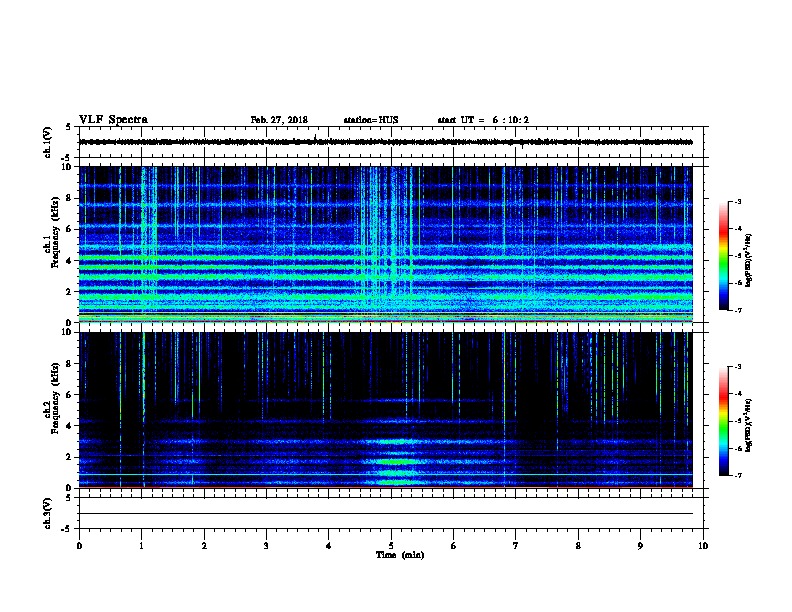Click the time axis tick labeled "2"
This screenshot has width=792, height=612.
(204, 545)
